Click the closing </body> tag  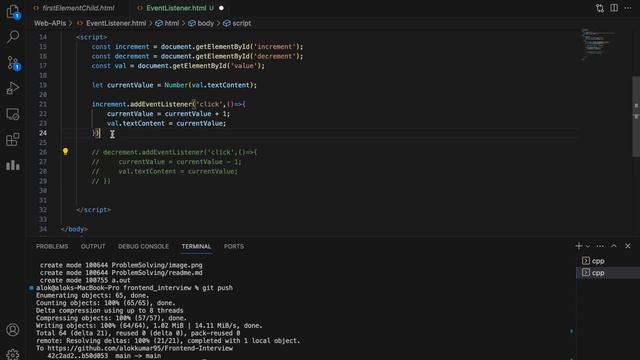(74, 229)
